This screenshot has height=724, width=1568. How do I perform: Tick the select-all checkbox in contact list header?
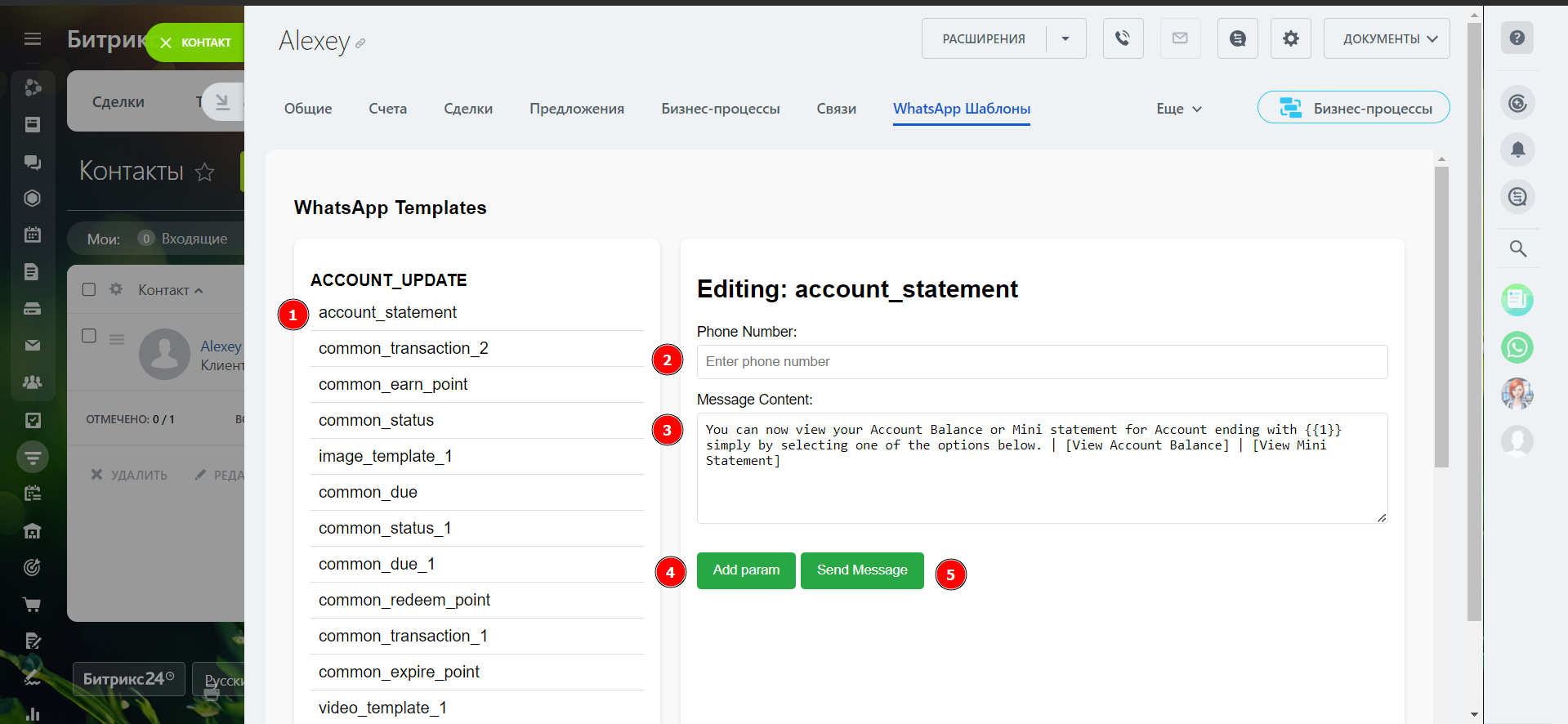coord(89,289)
